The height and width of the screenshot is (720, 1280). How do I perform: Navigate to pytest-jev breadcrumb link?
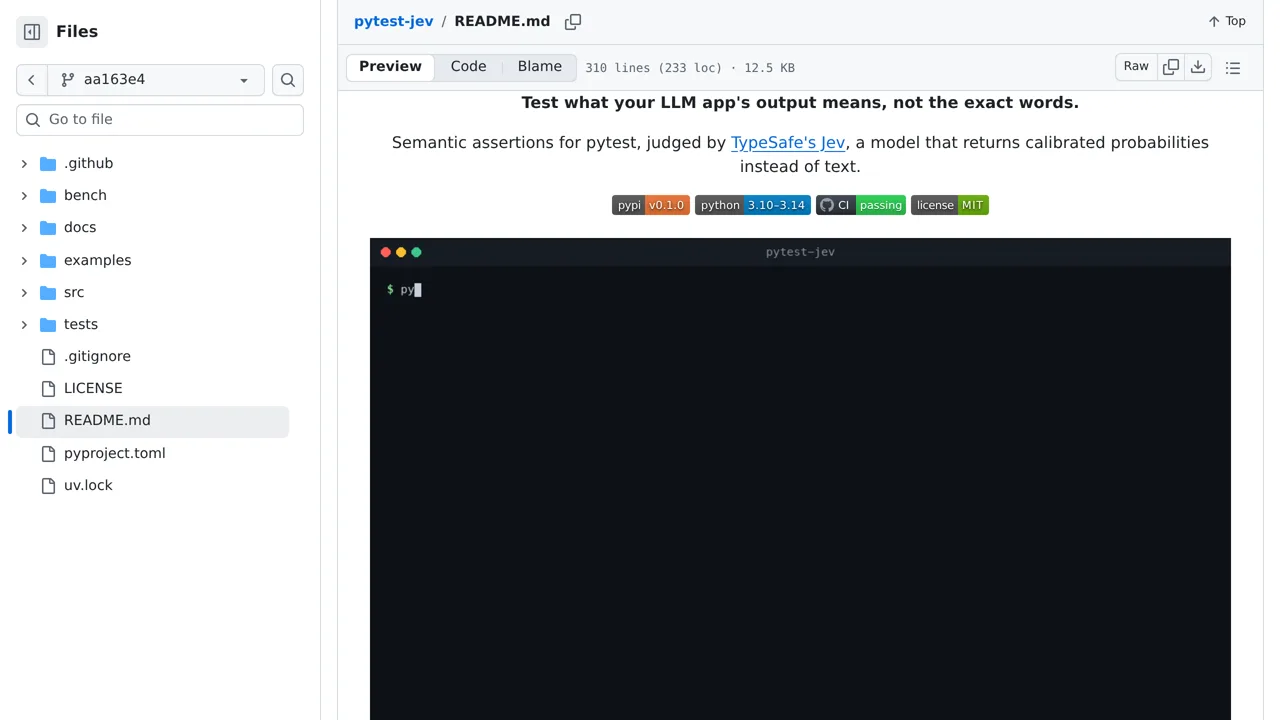pos(394,21)
